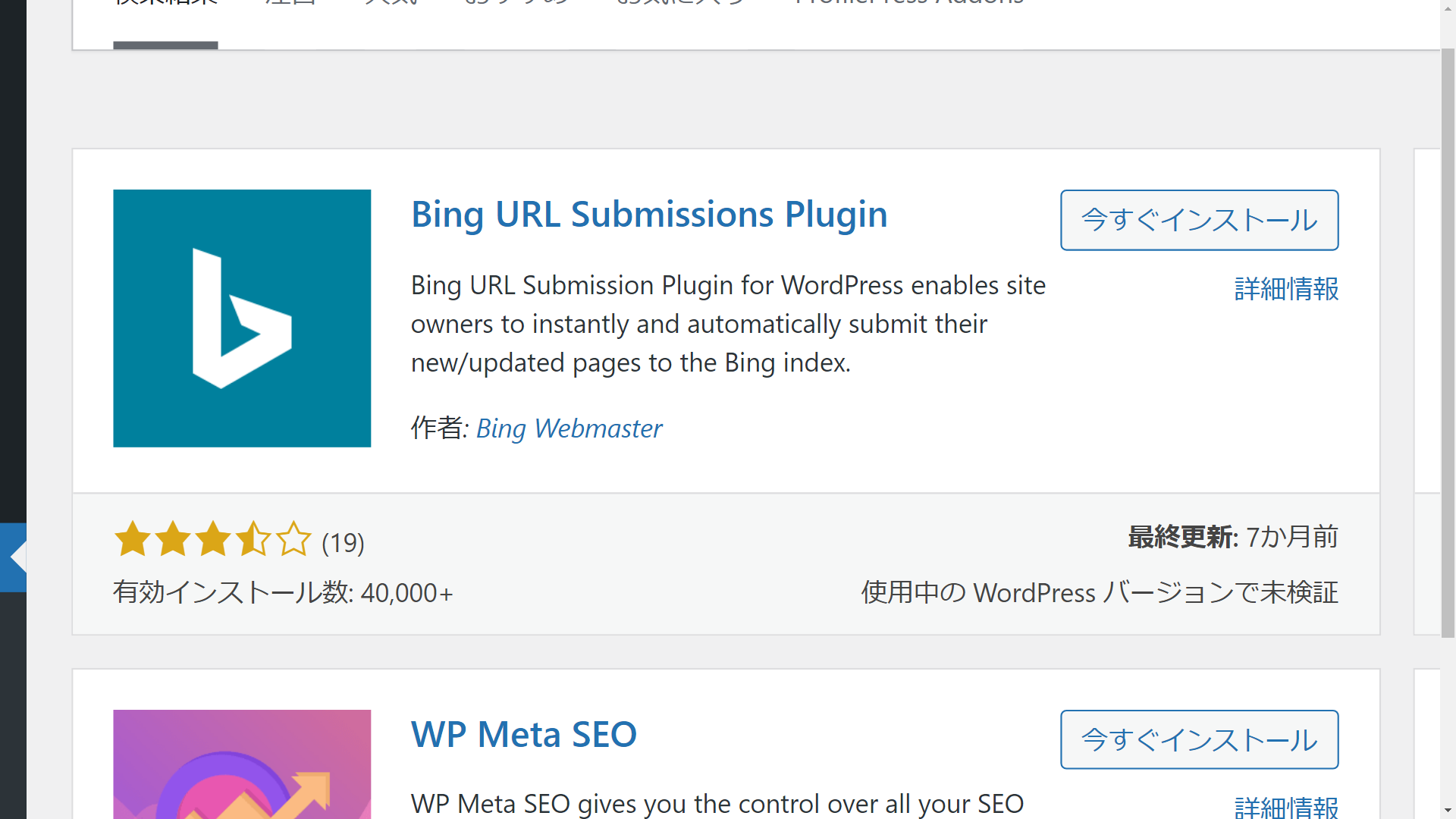
Task: Open the 人気 plugins tab
Action: tap(394, 4)
